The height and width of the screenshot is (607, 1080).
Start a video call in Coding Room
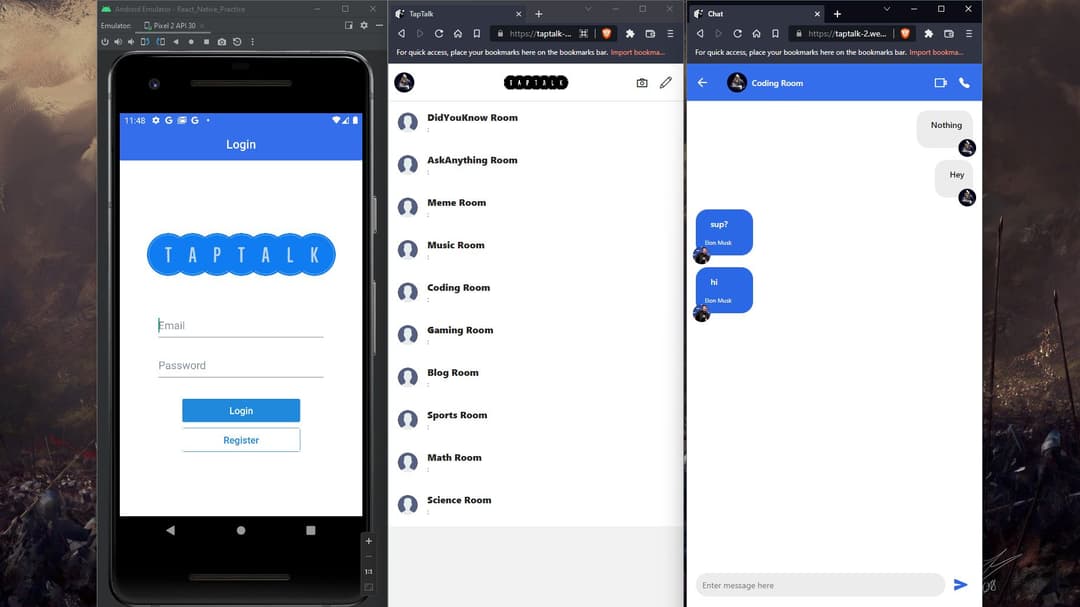pos(940,83)
